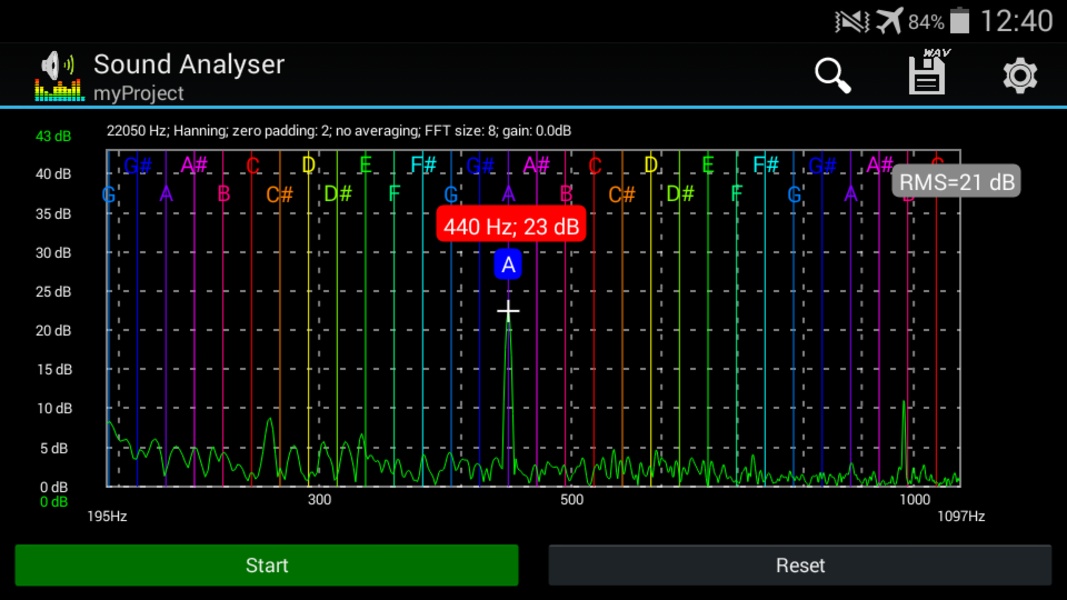Select the red 440 Hz; 23 dB peak label
Screen dimensions: 1067x600
[x=511, y=226]
